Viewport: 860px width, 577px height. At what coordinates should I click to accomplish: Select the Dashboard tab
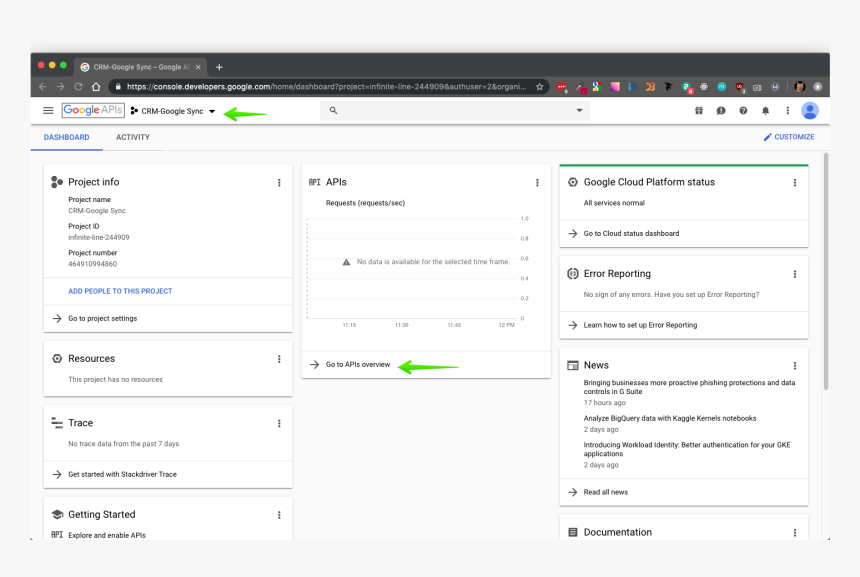(66, 137)
